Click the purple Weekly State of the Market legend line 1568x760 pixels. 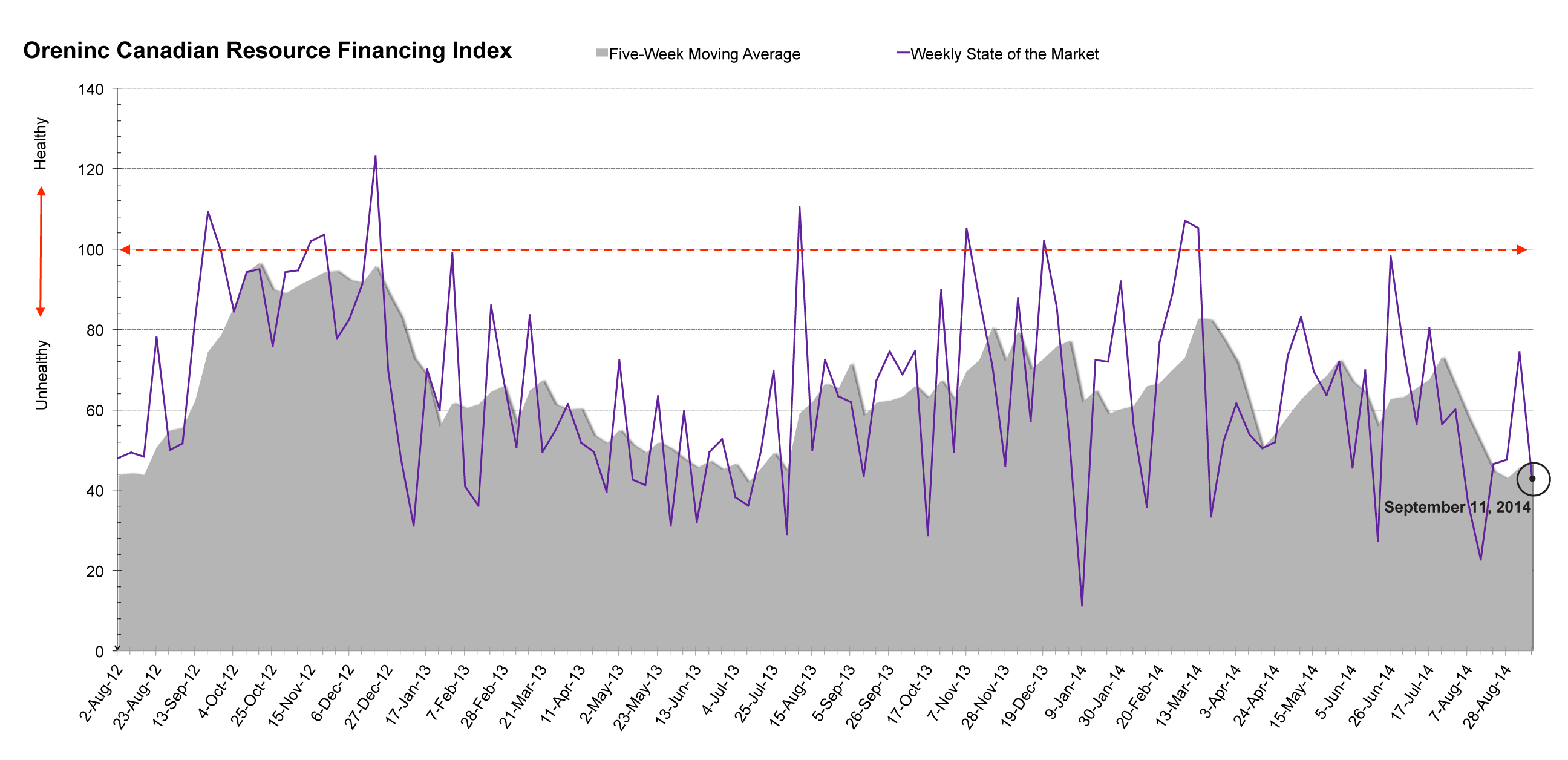click(x=903, y=53)
